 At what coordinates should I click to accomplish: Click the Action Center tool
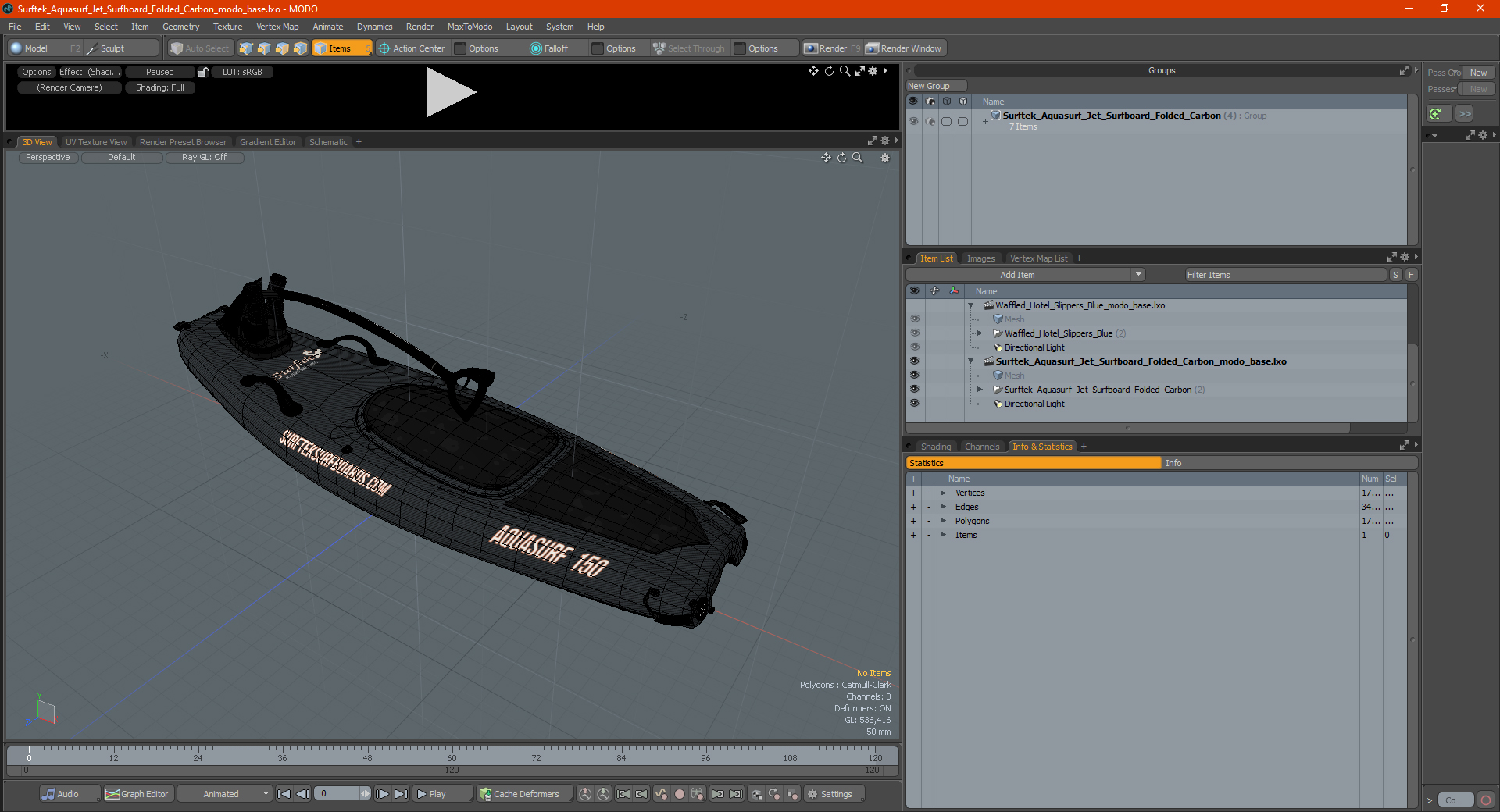412,48
